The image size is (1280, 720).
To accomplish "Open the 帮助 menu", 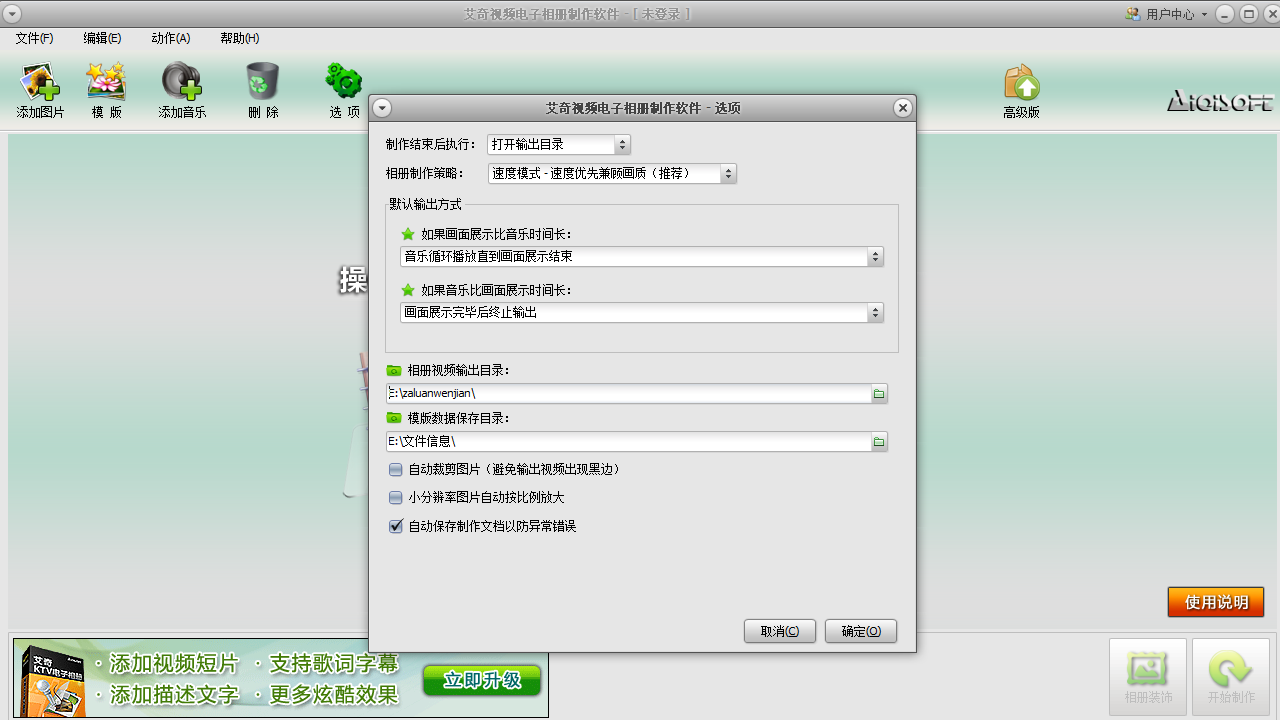I will click(x=237, y=38).
